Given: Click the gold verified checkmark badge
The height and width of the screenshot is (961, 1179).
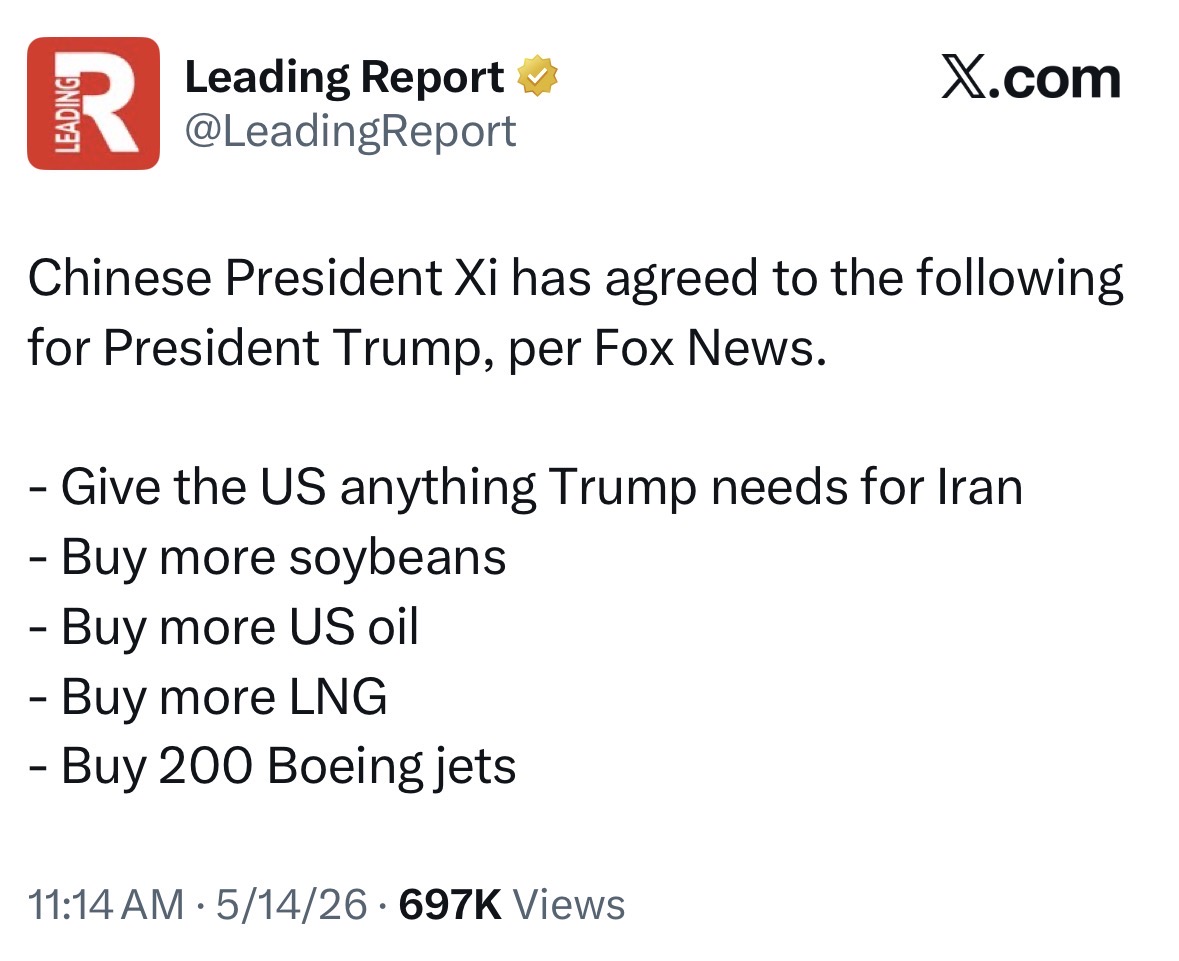Looking at the screenshot, I should [537, 76].
